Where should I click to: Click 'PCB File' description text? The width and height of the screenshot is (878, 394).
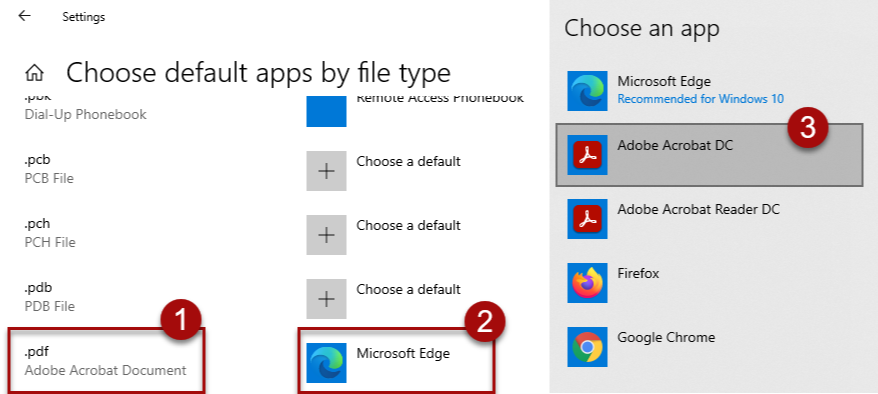pyautogui.click(x=49, y=179)
